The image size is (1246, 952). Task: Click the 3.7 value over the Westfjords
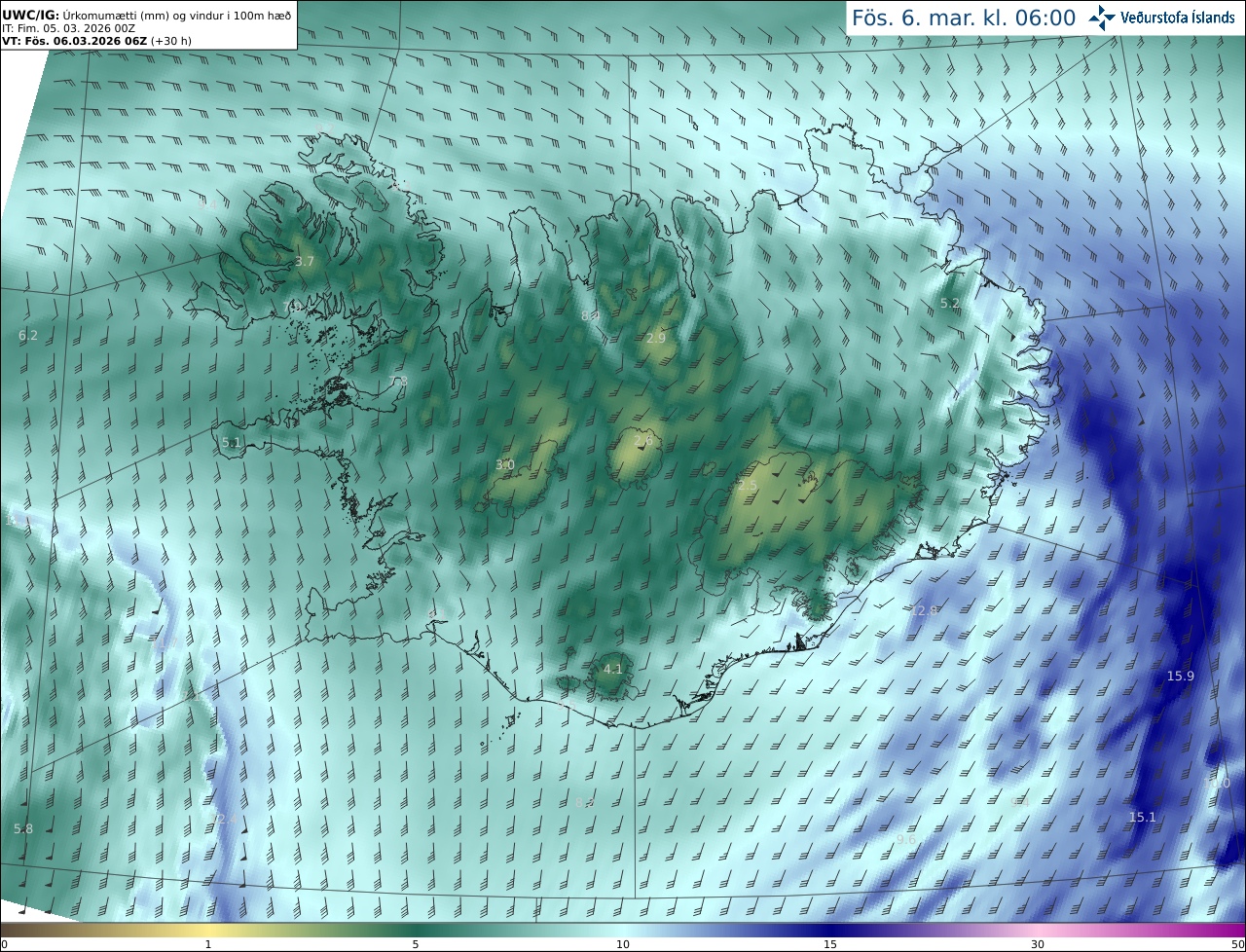click(x=305, y=262)
